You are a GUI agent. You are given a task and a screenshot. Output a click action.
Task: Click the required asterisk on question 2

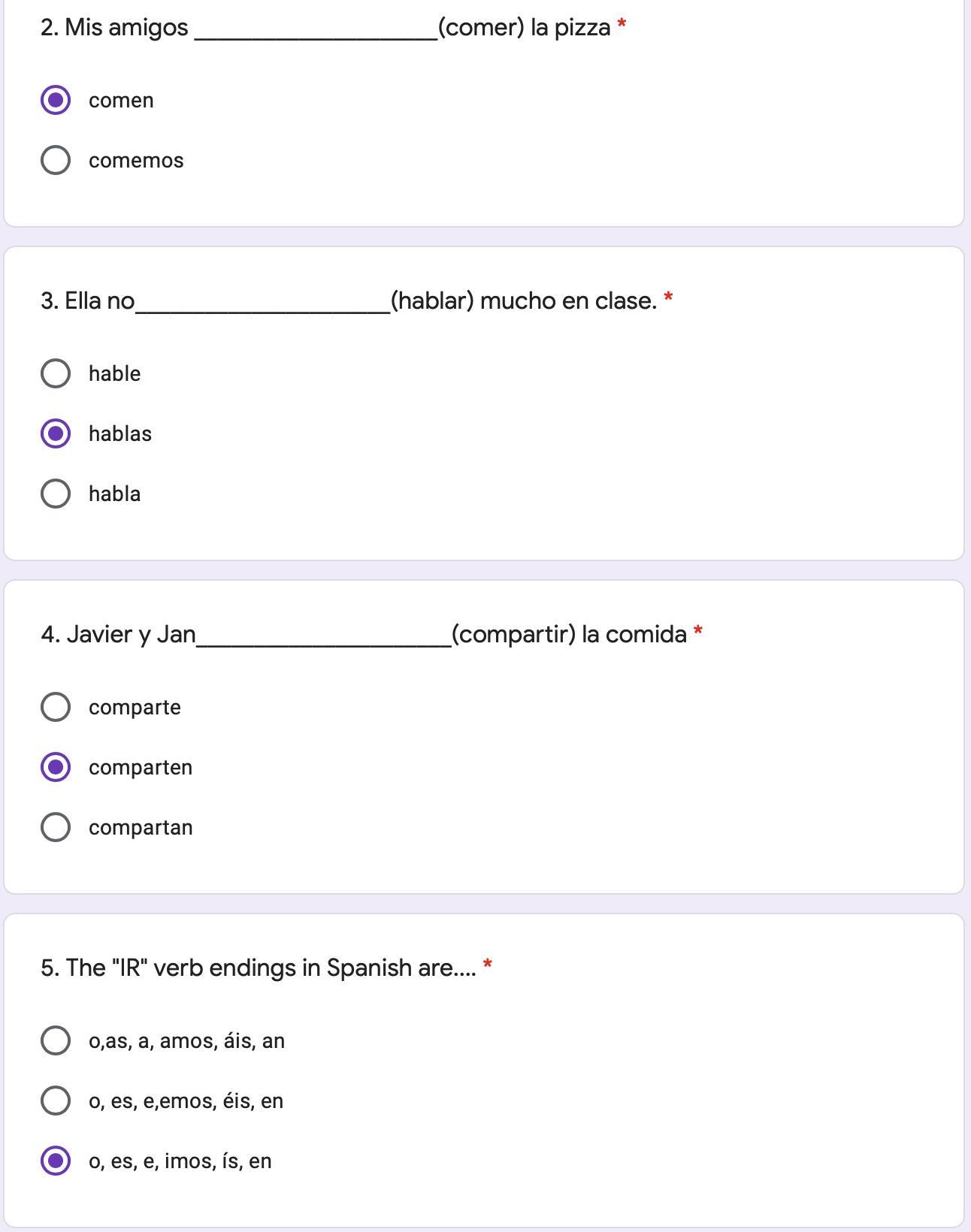pyautogui.click(x=622, y=25)
